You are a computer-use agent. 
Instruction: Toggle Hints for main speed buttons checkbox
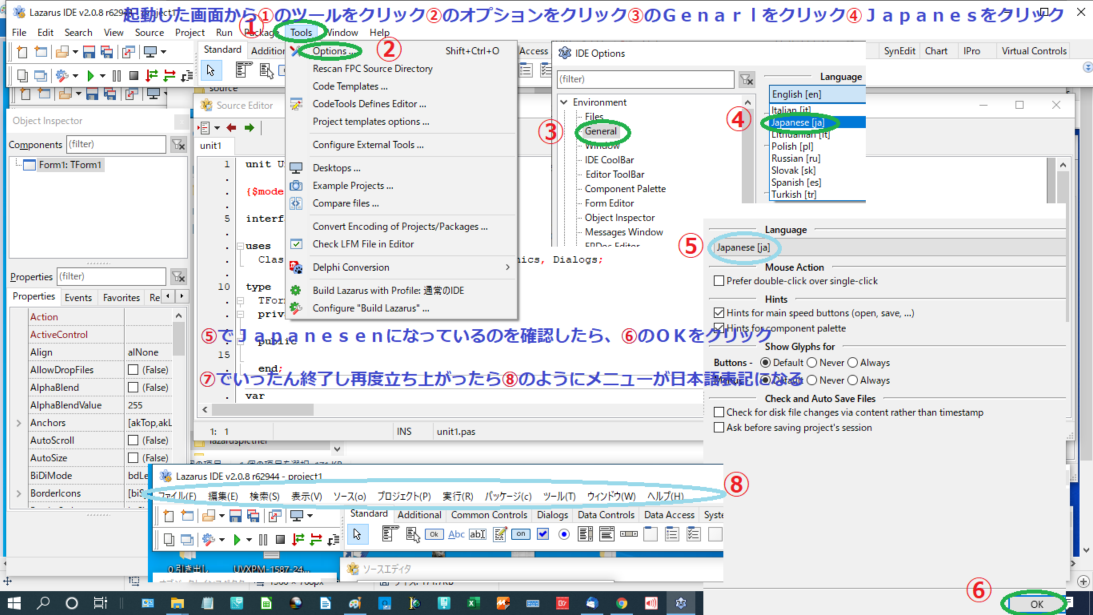click(719, 313)
